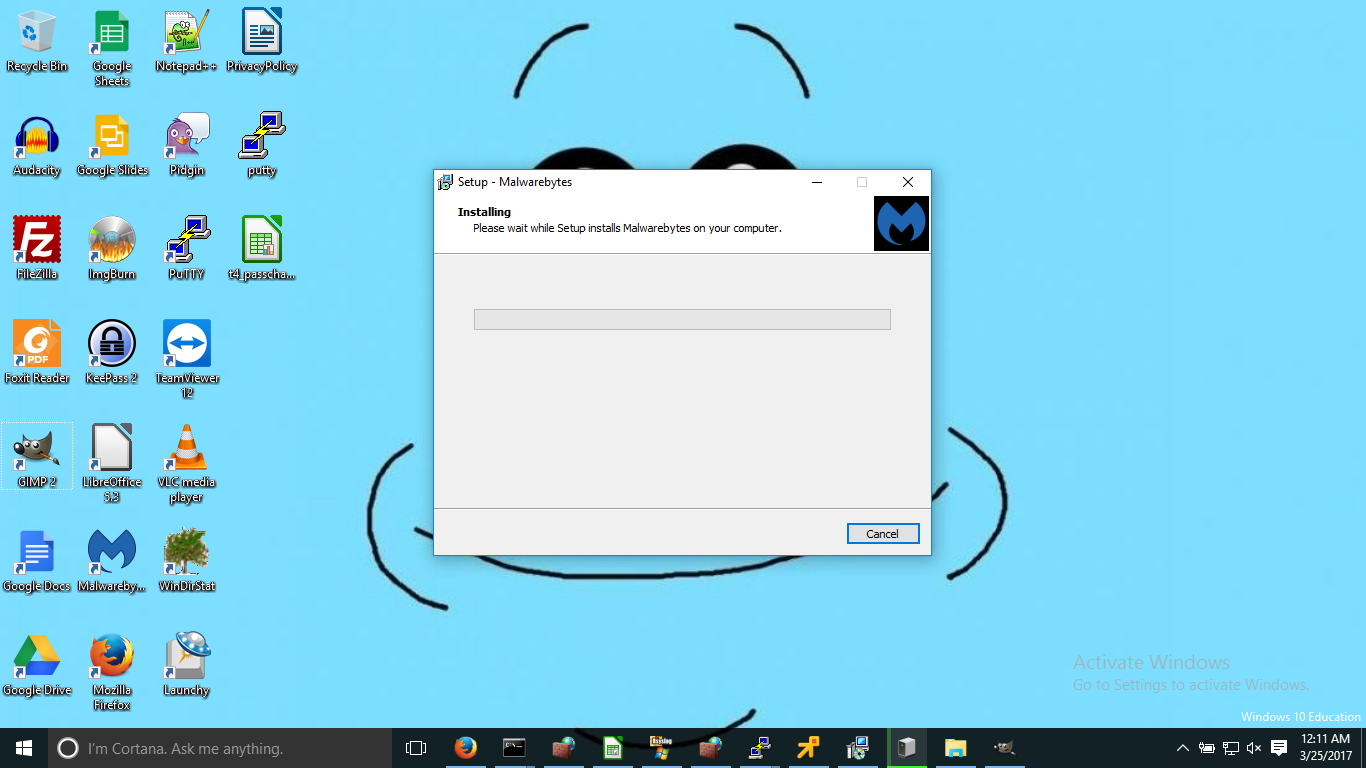The width and height of the screenshot is (1366, 768).
Task: Open File Explorer from the taskbar
Action: point(955,748)
